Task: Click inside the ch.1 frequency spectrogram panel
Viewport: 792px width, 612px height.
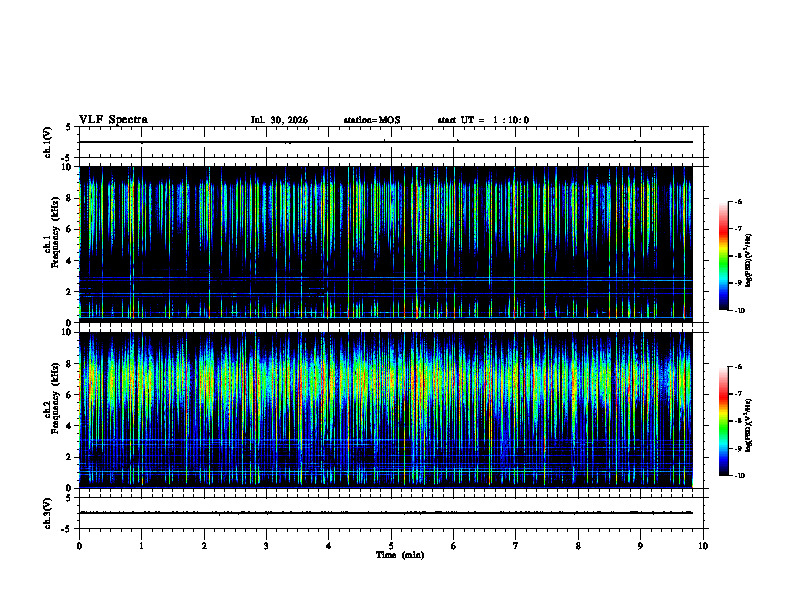Action: [x=386, y=244]
